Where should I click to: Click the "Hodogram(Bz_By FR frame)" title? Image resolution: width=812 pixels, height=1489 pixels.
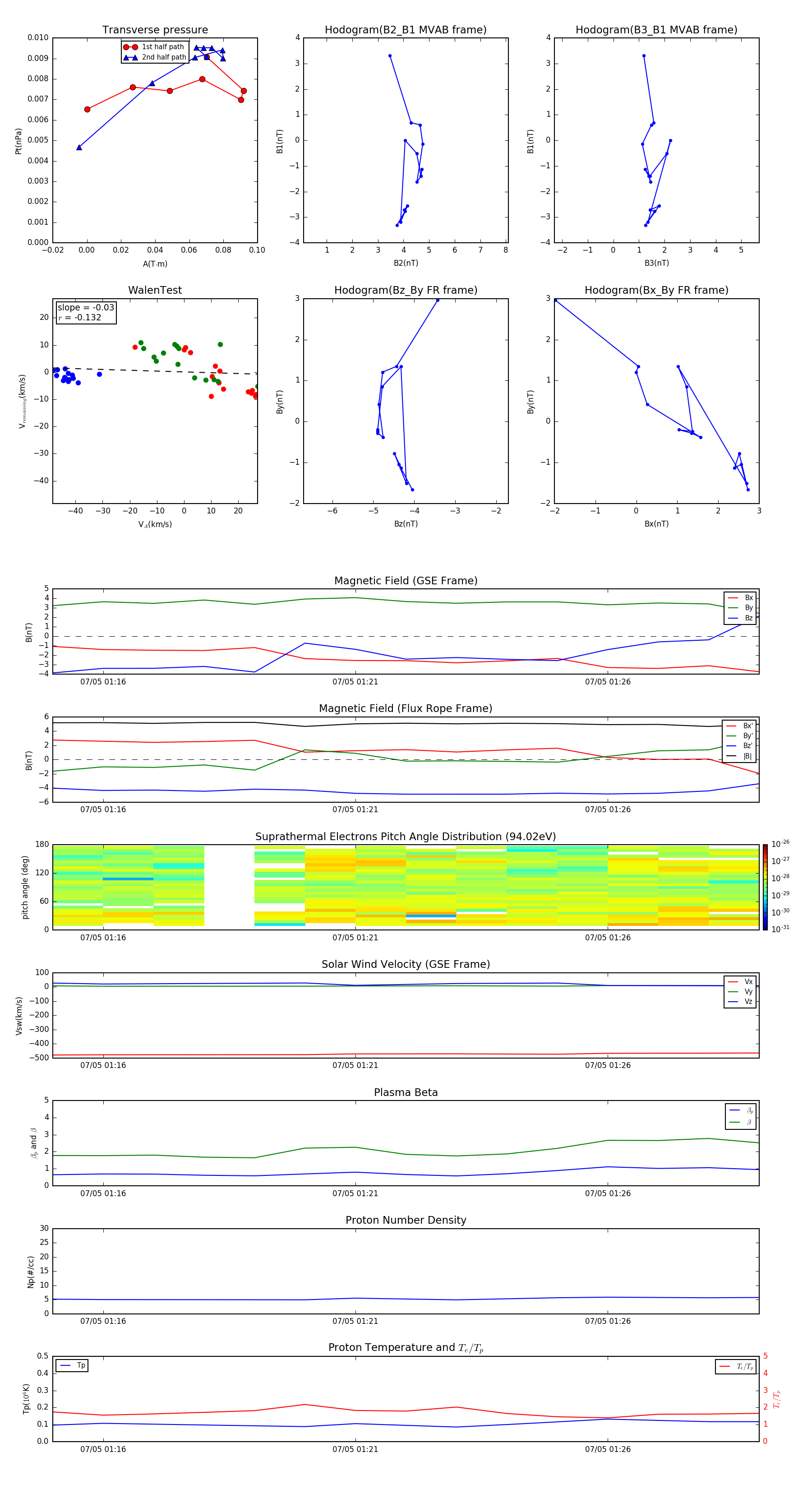[x=406, y=290]
